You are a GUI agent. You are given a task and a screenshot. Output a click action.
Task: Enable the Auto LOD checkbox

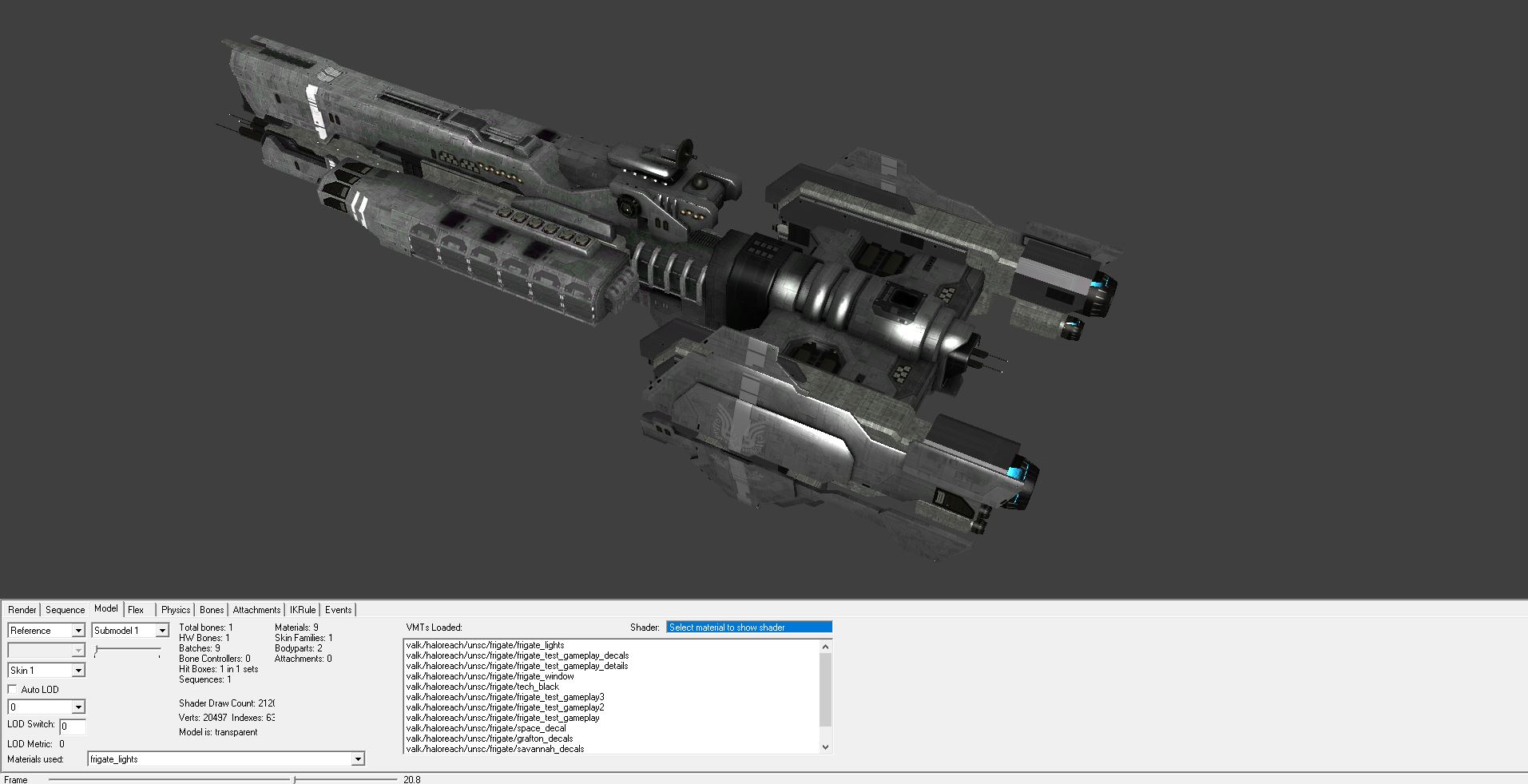tap(12, 689)
